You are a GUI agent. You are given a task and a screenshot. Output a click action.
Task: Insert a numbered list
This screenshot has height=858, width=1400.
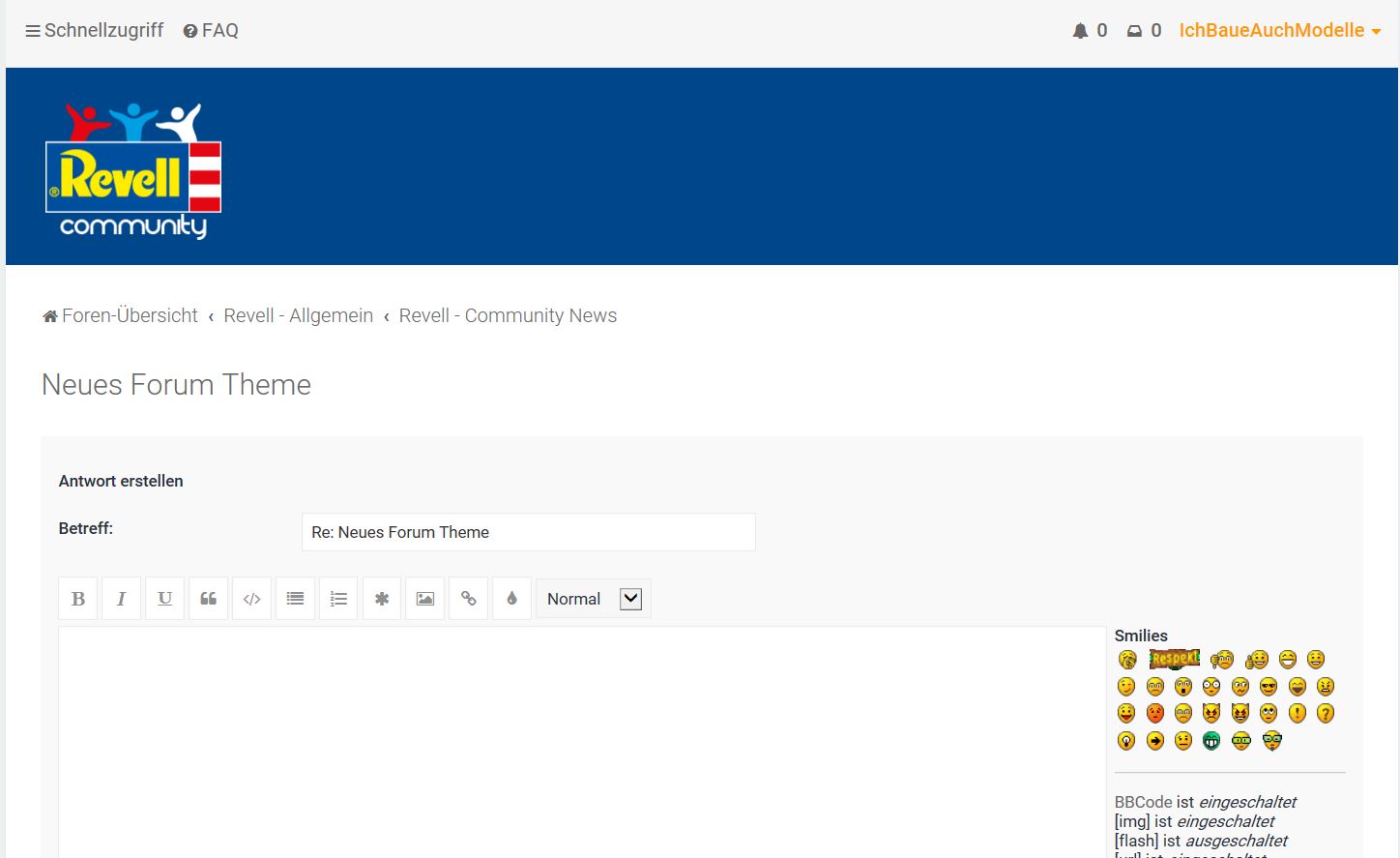click(x=338, y=599)
